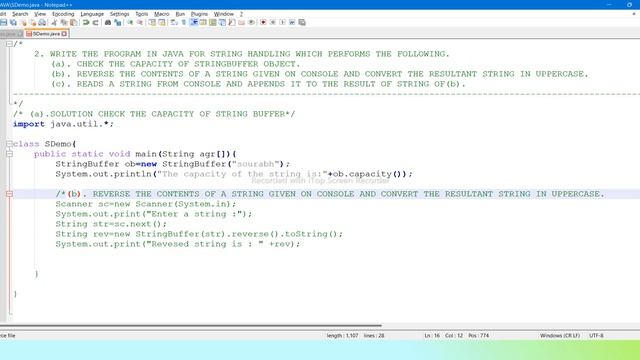Screen dimensions: 640x360
Task: Toggle file monitoring eye icon
Action: (x=251, y=22)
